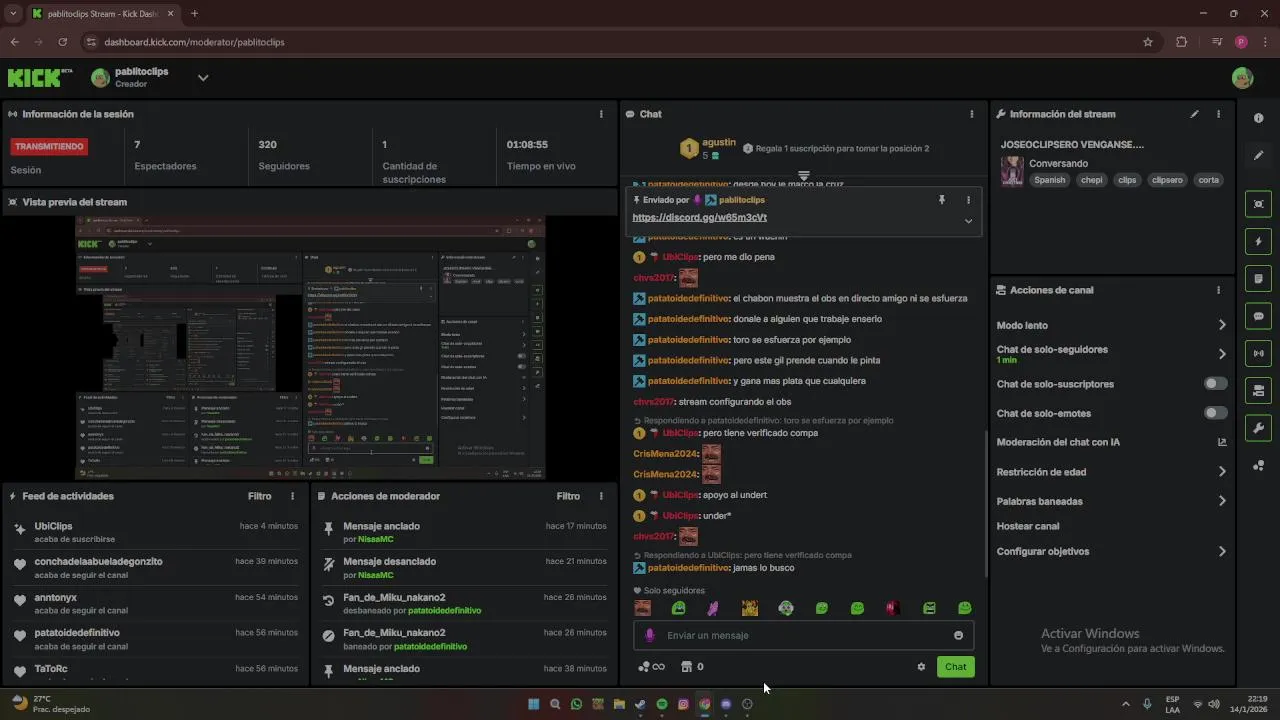1280x720 pixels.
Task: Toggle the stream preview panel sidebar icon
Action: (x=1258, y=204)
